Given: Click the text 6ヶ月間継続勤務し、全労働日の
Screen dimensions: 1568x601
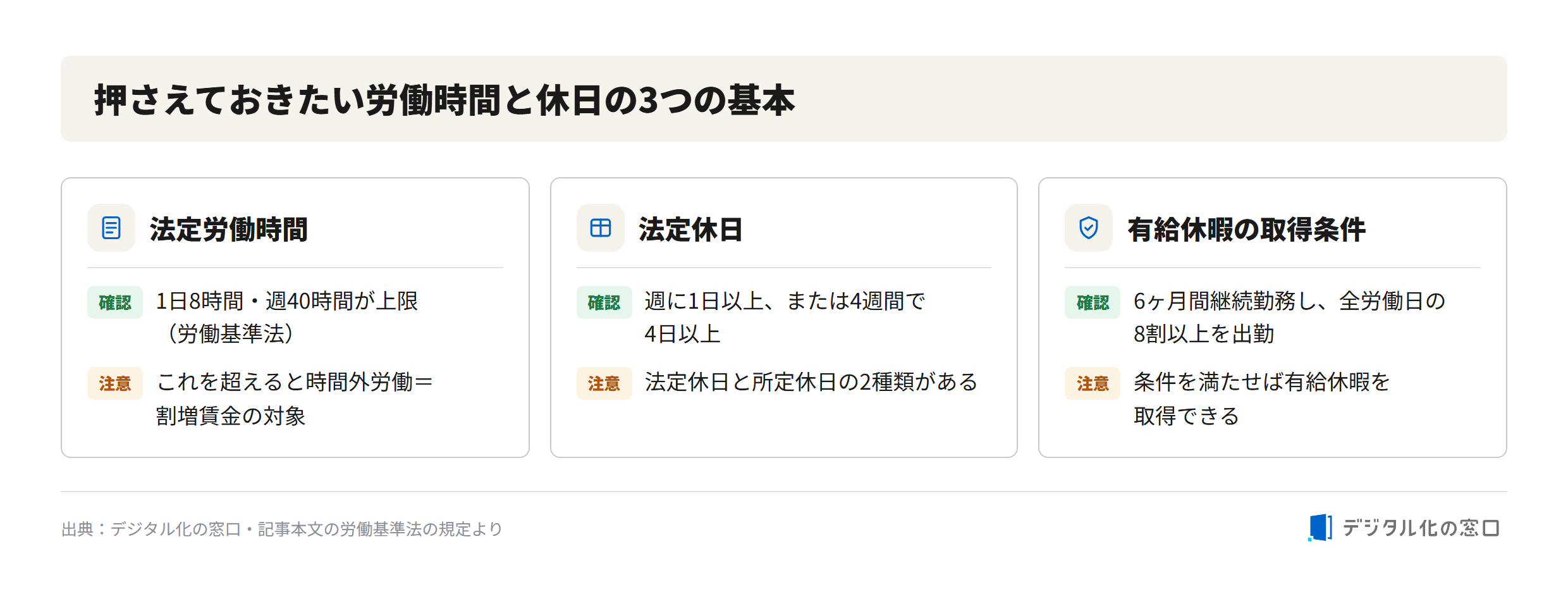Looking at the screenshot, I should click(x=1289, y=301).
